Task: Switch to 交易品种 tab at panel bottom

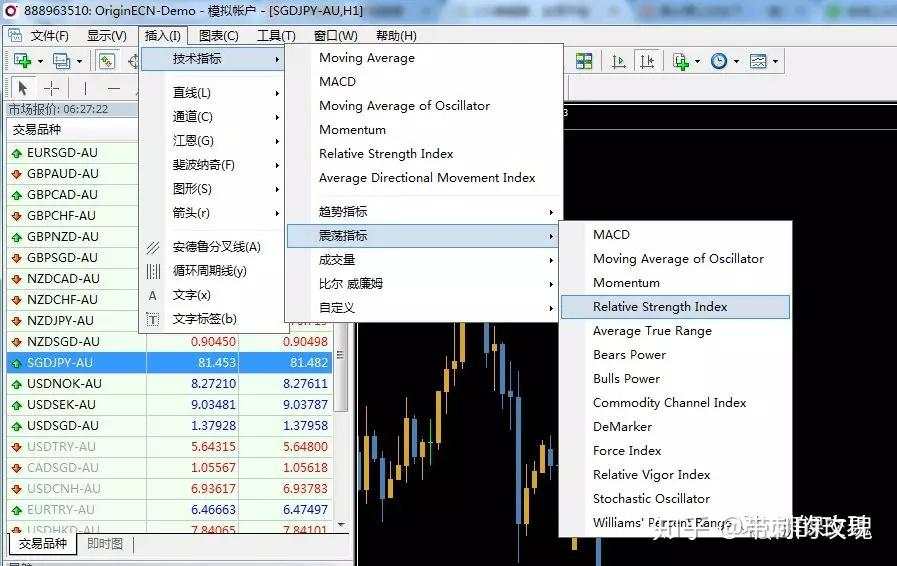Action: (x=43, y=544)
